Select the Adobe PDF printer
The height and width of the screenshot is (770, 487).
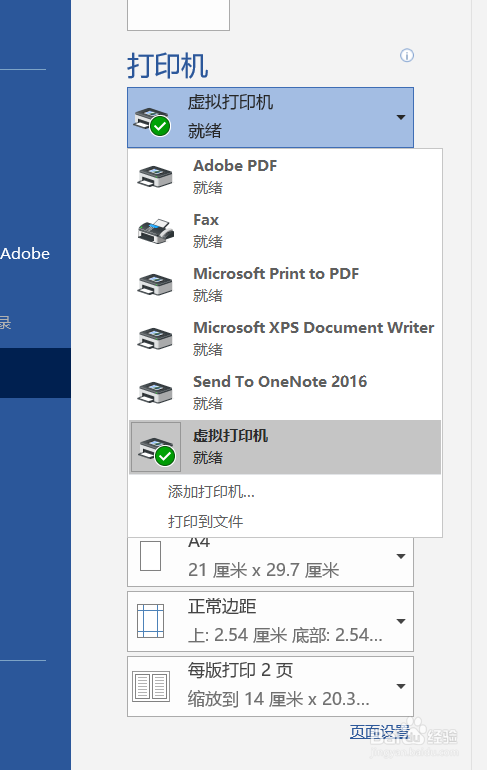[285, 177]
